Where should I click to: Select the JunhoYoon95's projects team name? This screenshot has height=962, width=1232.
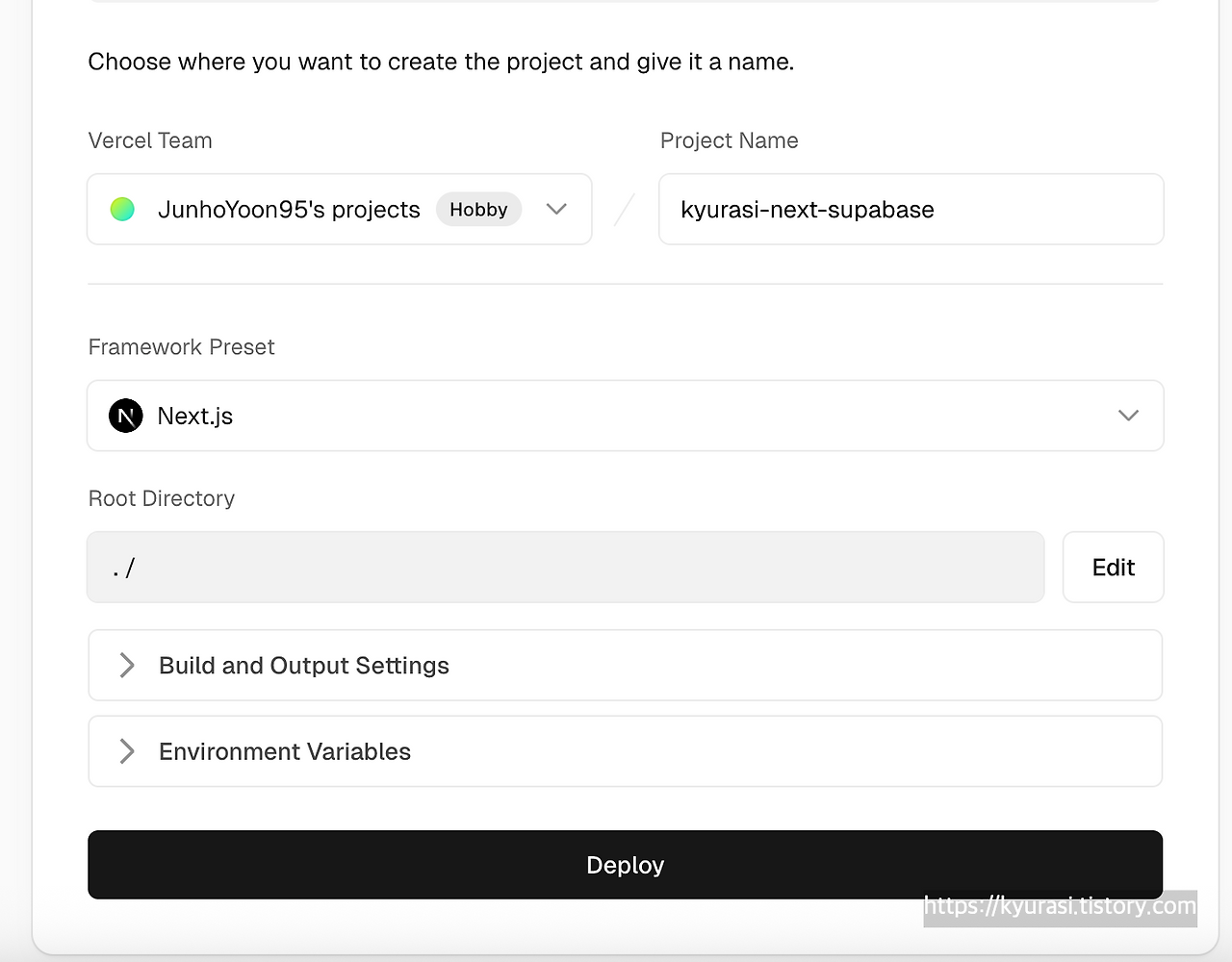coord(289,210)
